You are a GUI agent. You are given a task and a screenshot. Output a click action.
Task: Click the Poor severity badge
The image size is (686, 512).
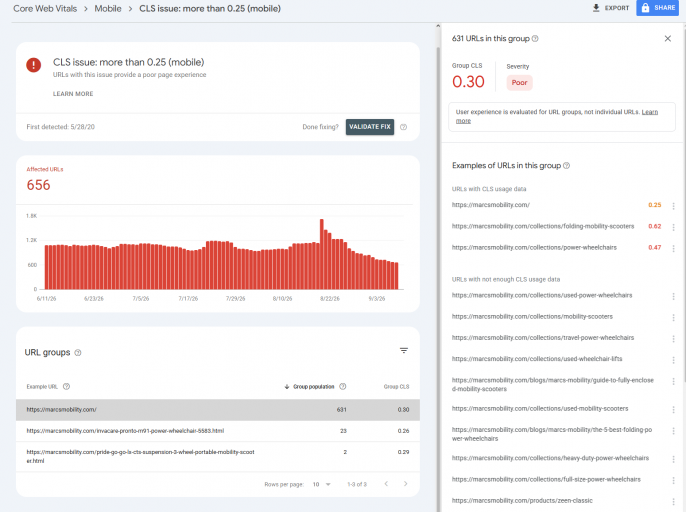pos(519,83)
